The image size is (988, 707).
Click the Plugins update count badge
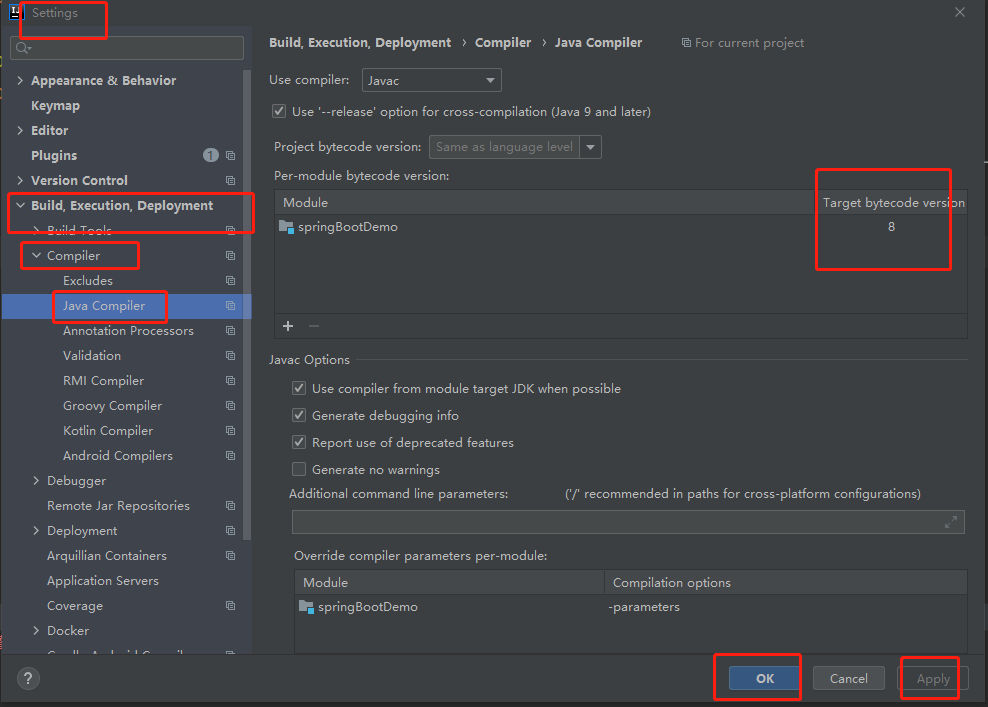210,155
